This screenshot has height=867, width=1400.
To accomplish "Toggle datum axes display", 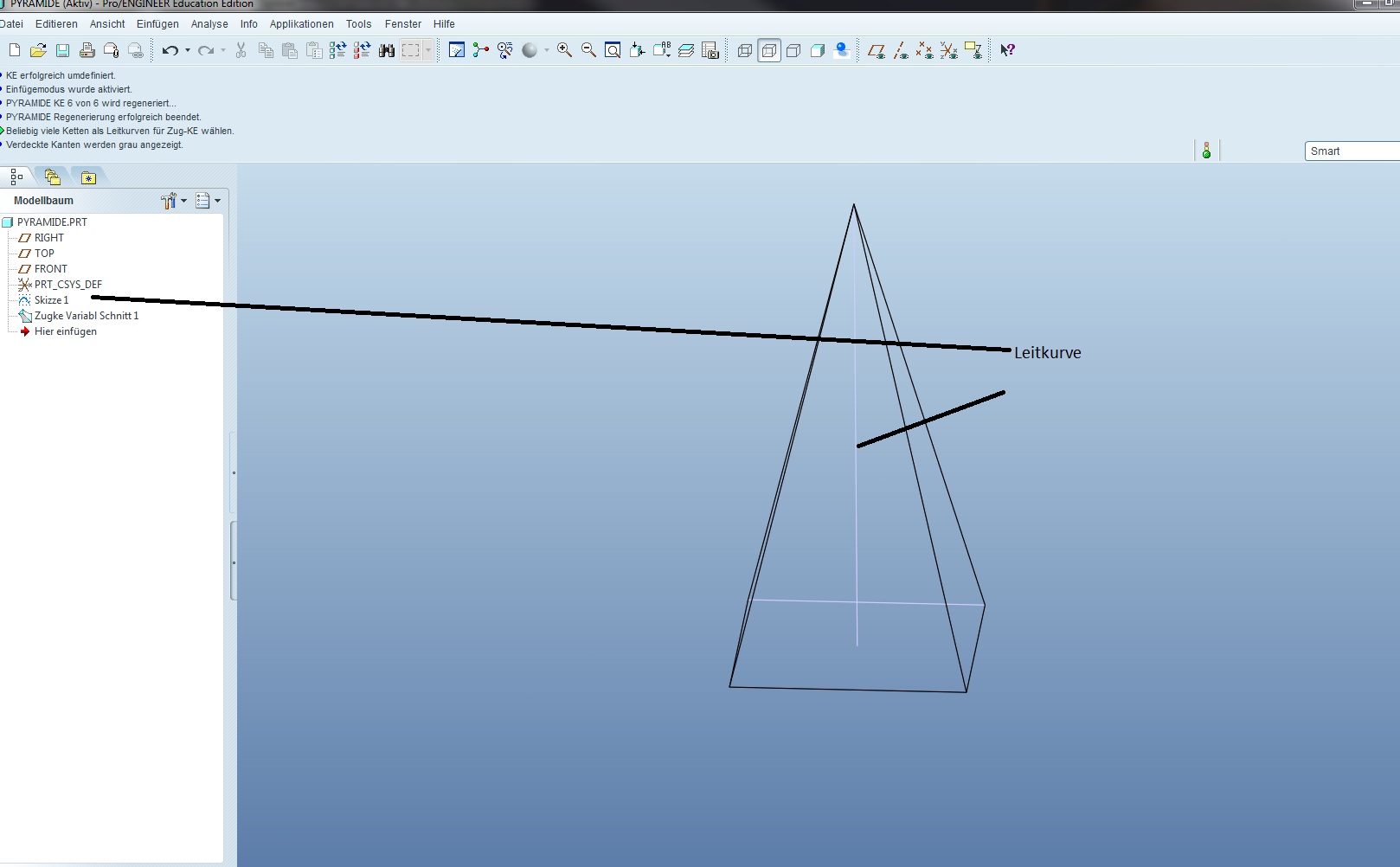I will (x=901, y=50).
